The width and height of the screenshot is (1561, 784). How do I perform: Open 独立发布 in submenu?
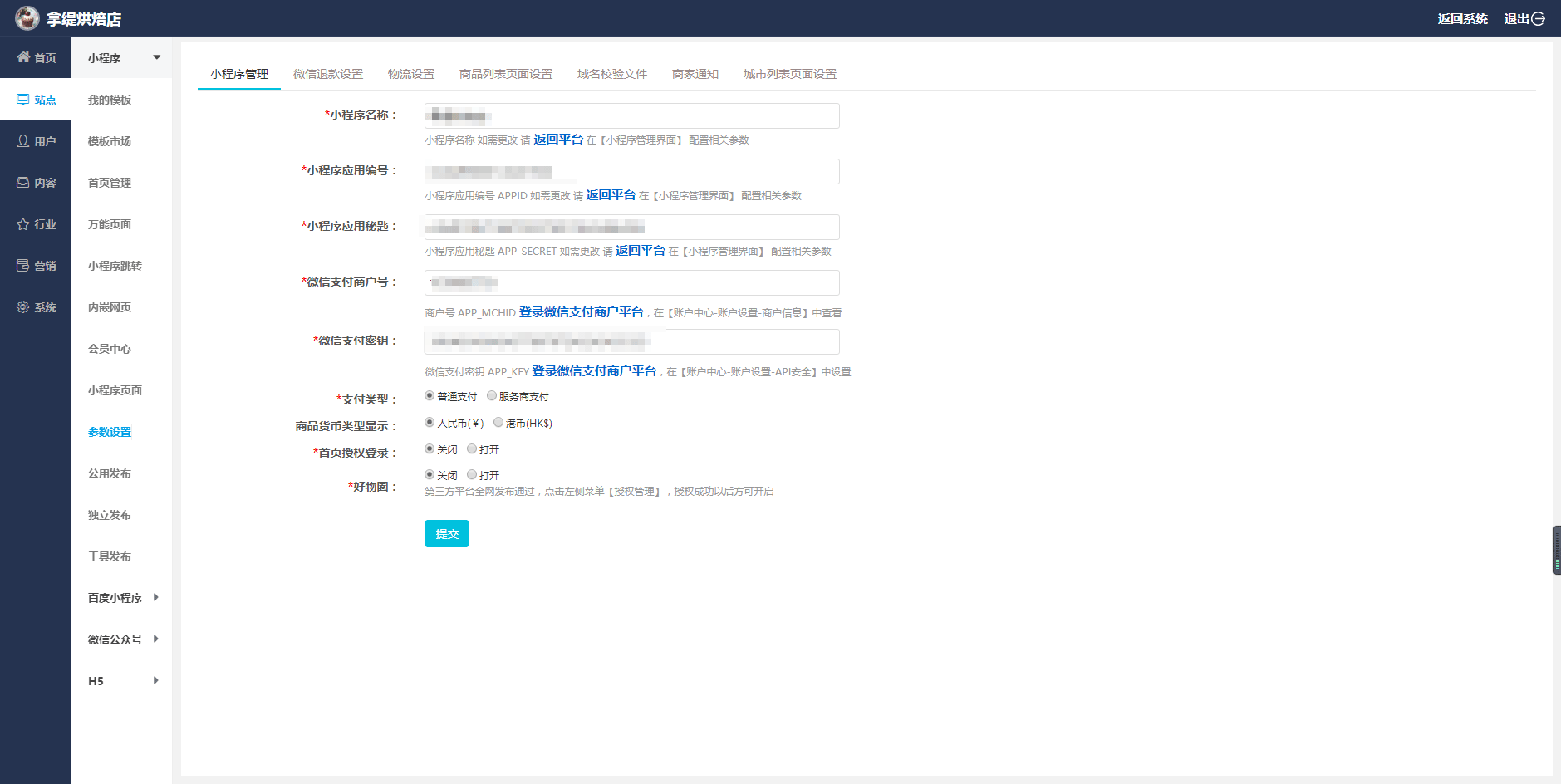pos(110,515)
